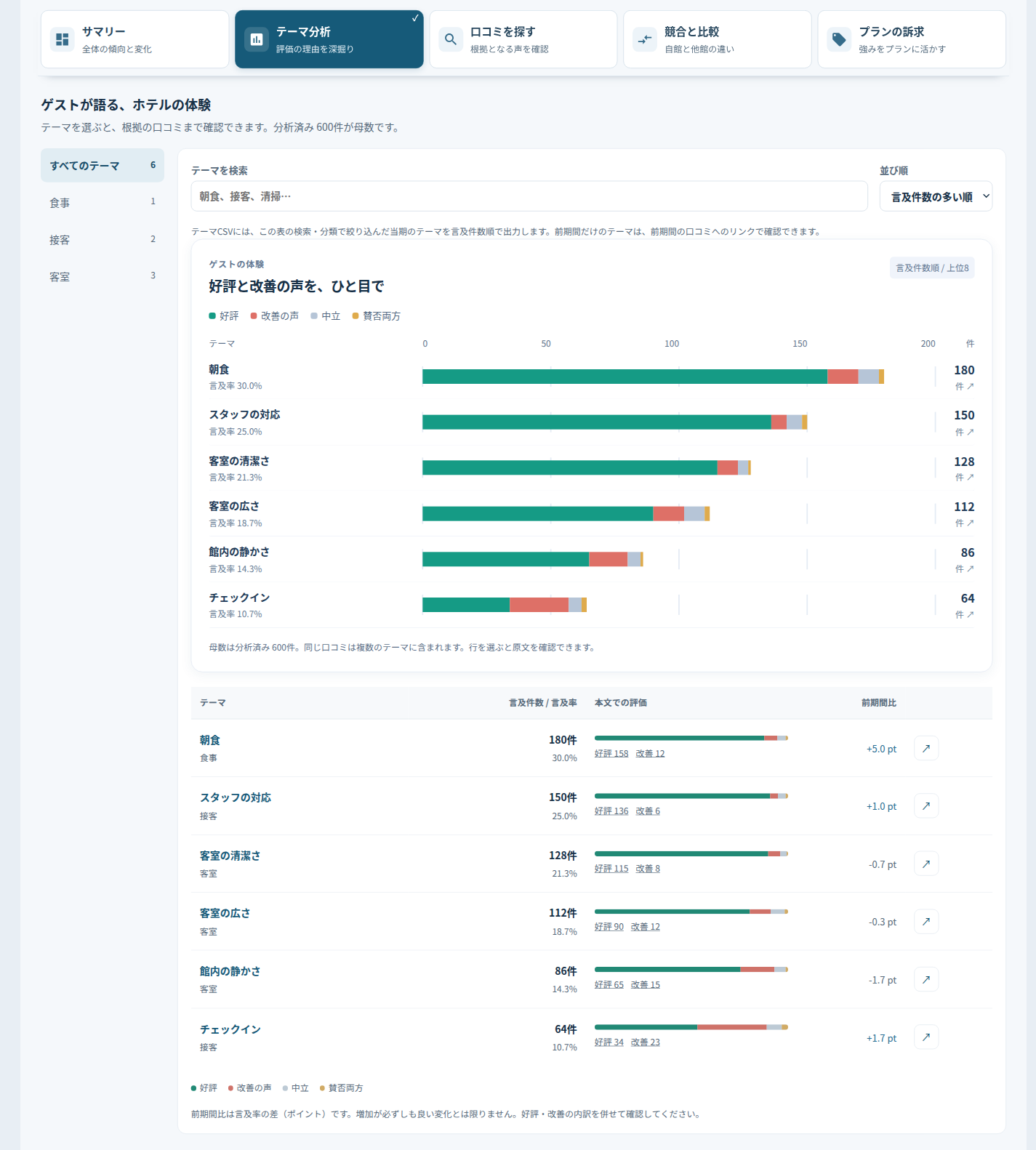Filter by 客室 theme category
The width and height of the screenshot is (1036, 1150).
click(x=103, y=276)
